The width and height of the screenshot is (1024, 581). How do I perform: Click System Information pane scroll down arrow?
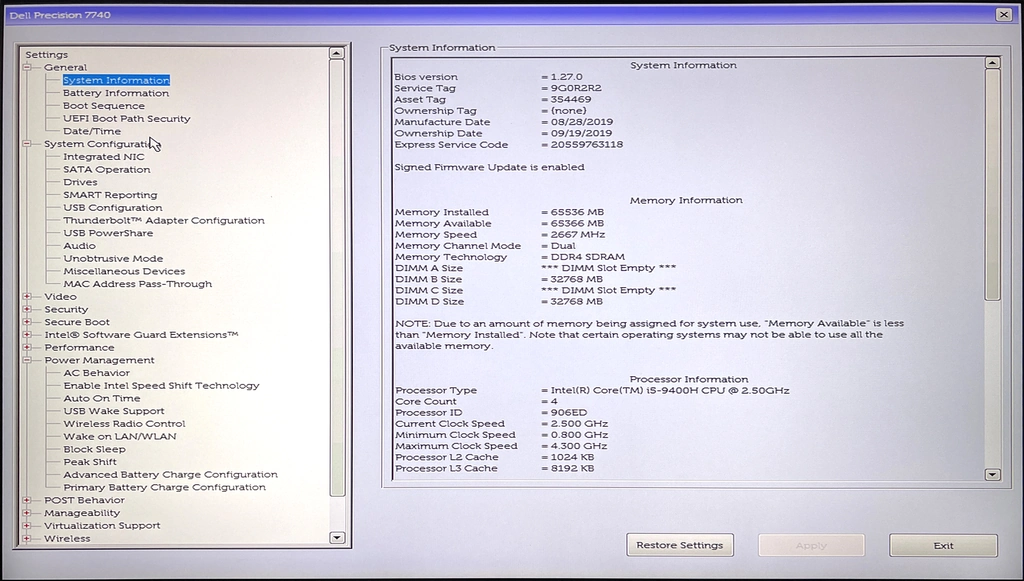[993, 475]
